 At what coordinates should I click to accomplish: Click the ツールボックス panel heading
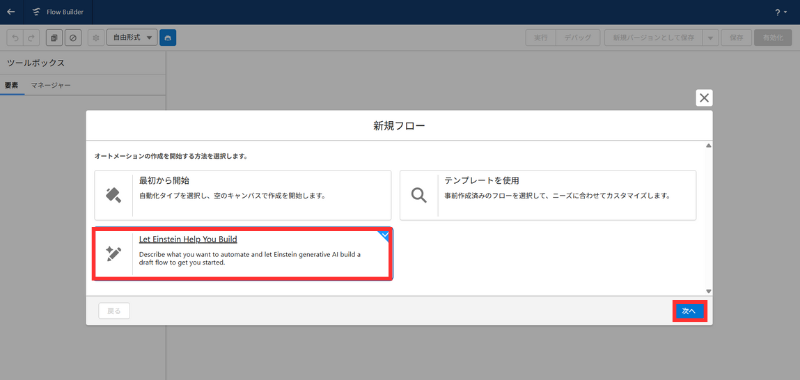point(36,63)
